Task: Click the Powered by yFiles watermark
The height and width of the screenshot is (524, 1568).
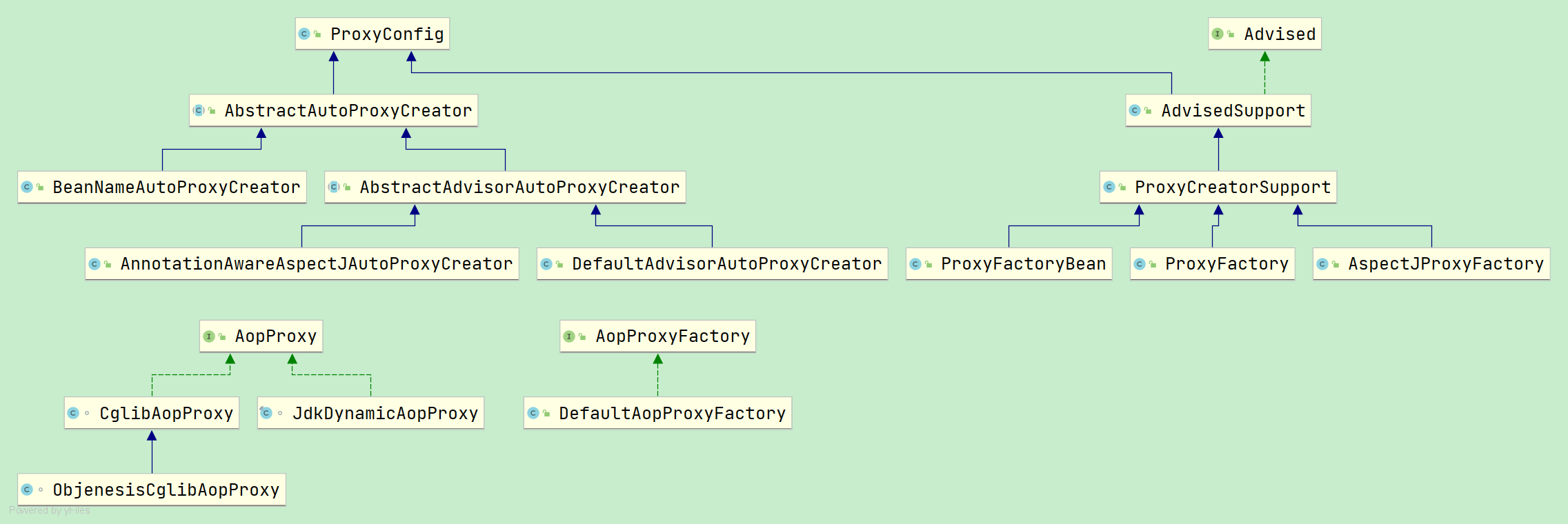Action: point(50,511)
